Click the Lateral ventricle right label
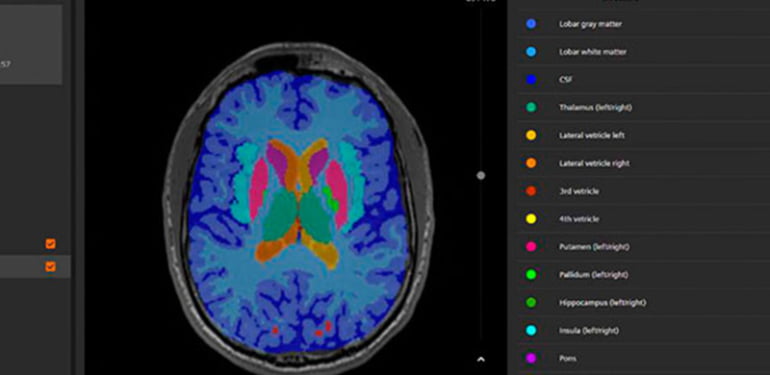This screenshot has height=375, width=770. (x=594, y=163)
